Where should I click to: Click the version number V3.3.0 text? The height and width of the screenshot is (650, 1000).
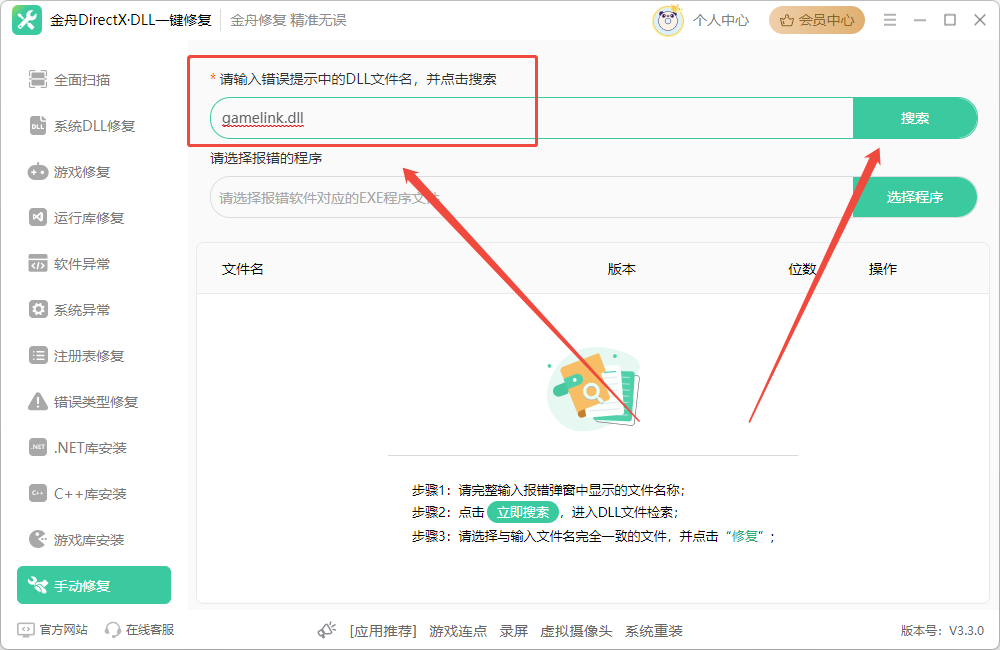coord(966,631)
